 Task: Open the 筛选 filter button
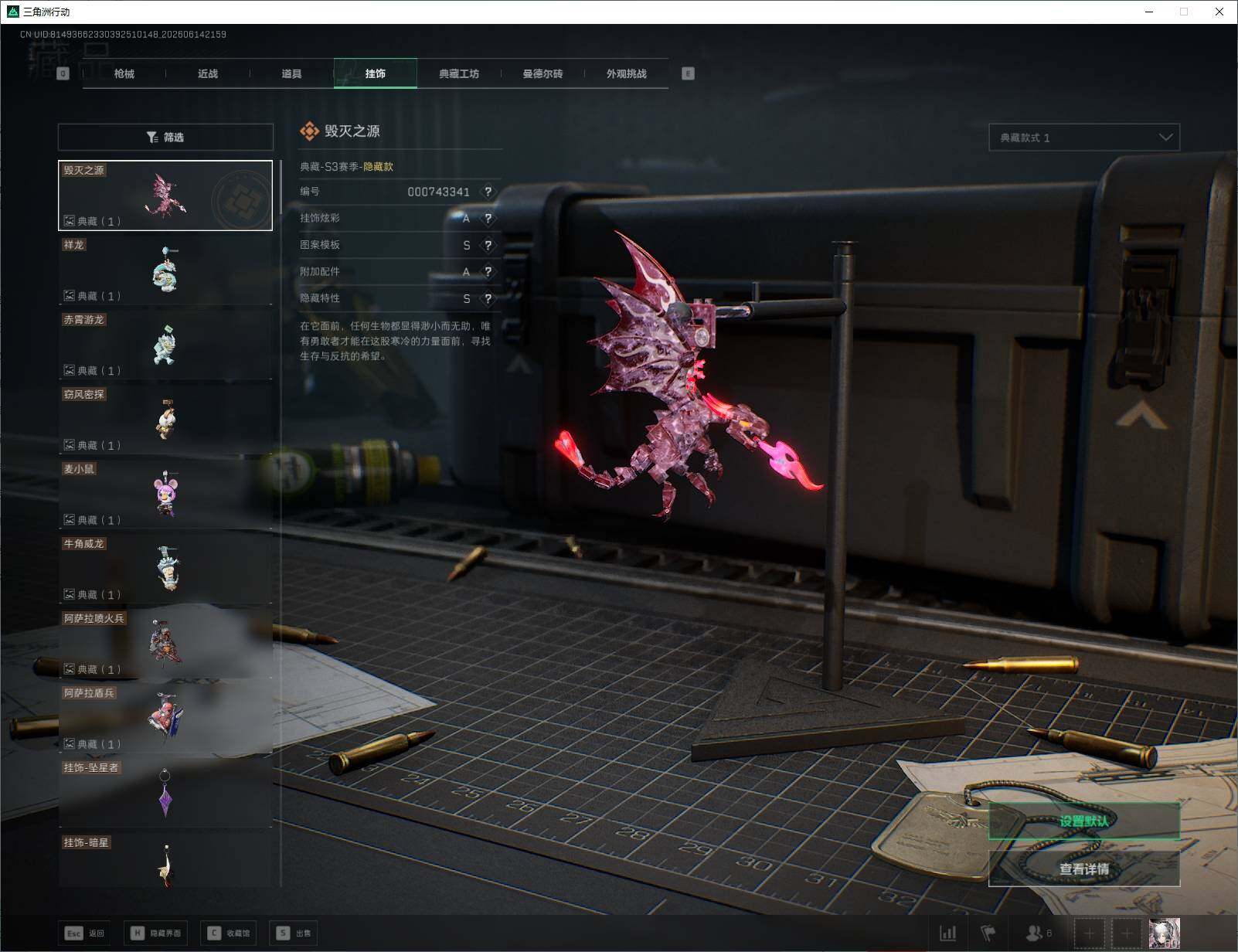[x=165, y=137]
